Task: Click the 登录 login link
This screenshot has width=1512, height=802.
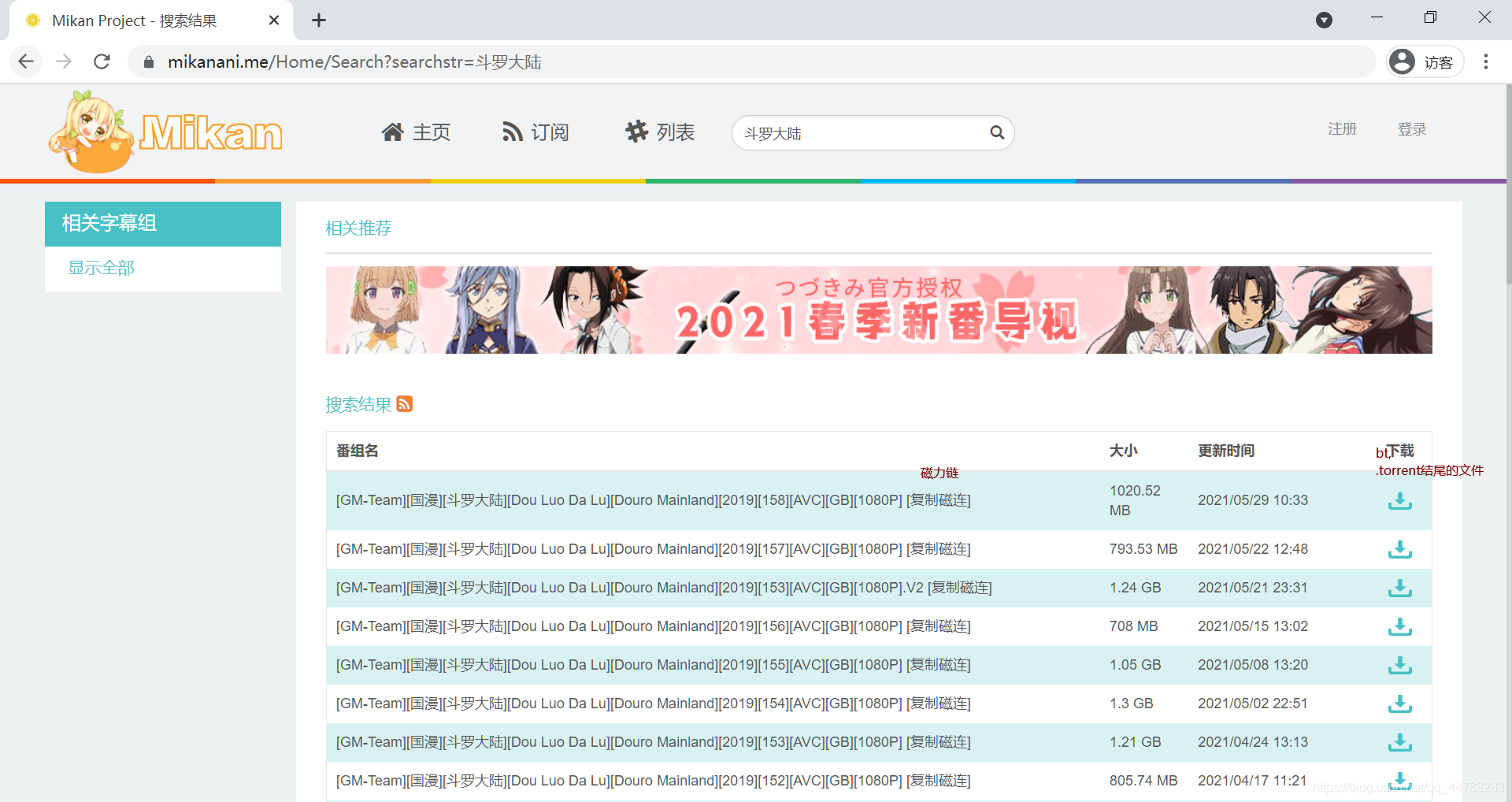Action: click(x=1412, y=129)
